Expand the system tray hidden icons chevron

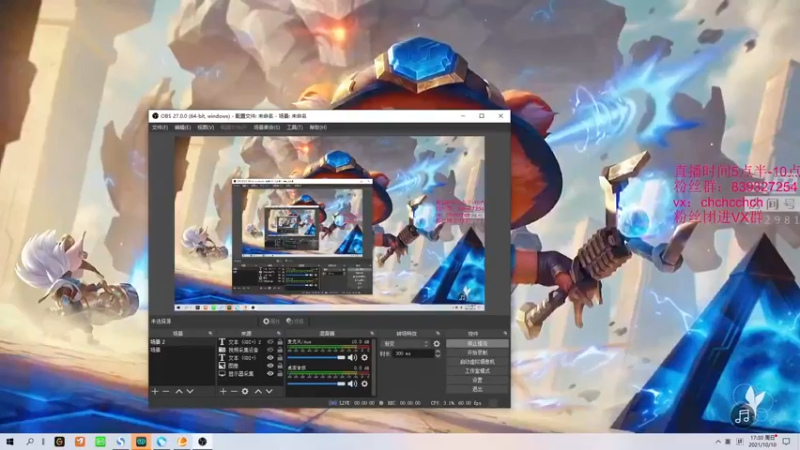coord(718,442)
